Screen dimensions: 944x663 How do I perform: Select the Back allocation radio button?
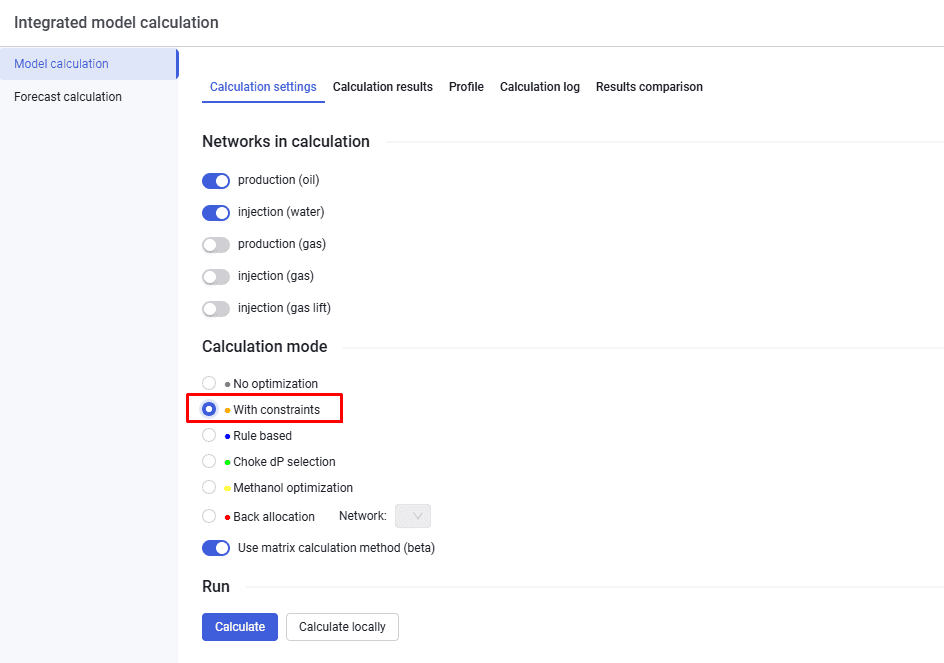209,516
